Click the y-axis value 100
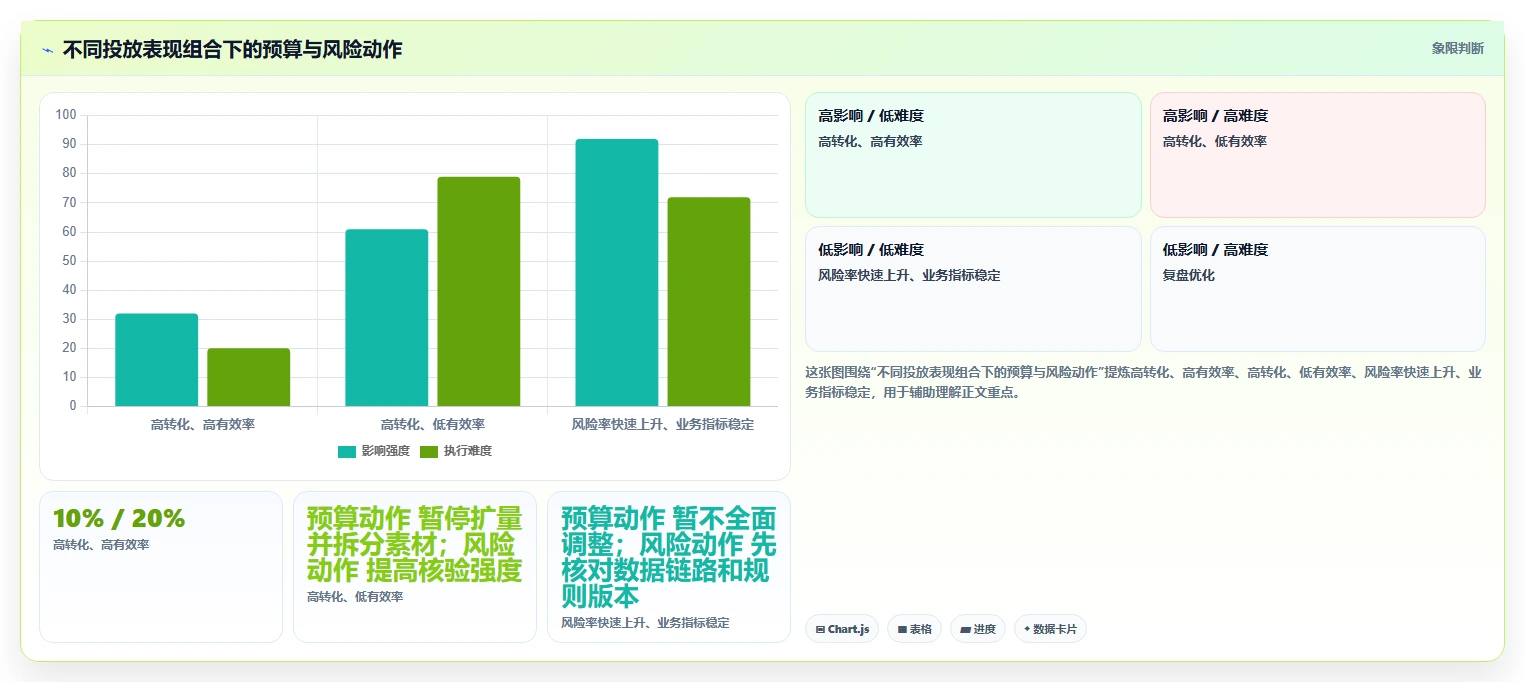This screenshot has height=682, width=1525. tap(66, 115)
